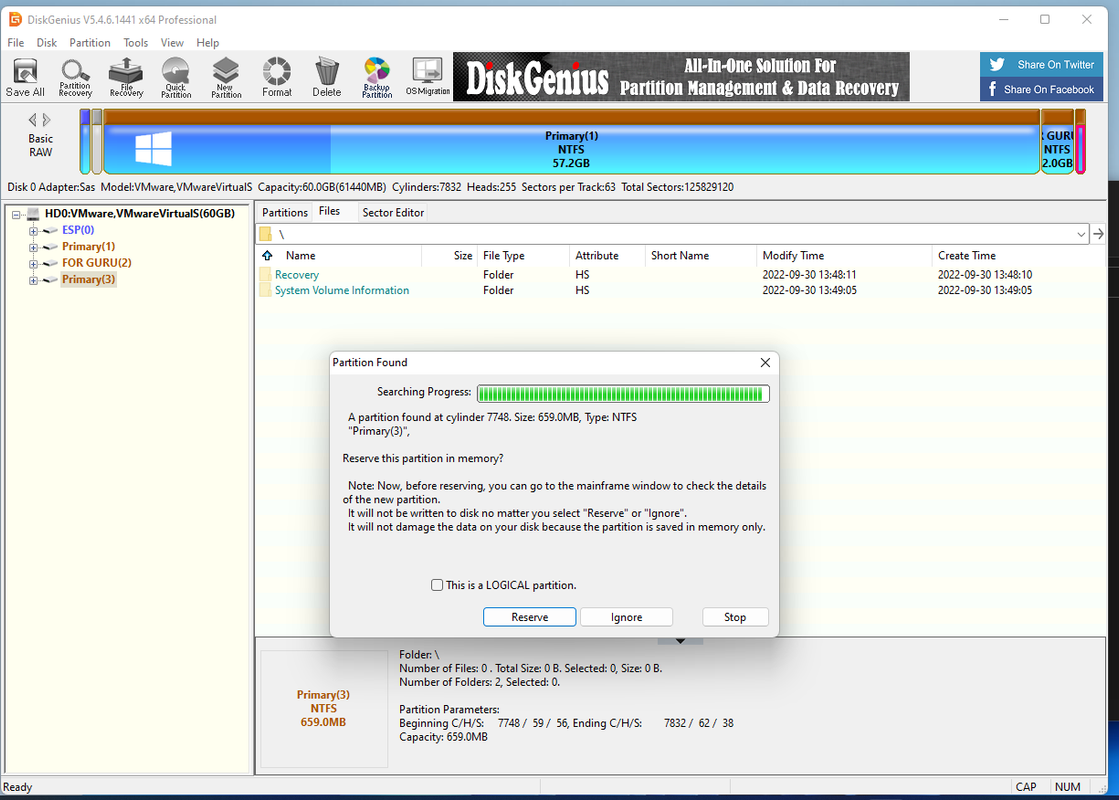The image size is (1119, 800).
Task: Expand the Primary(1) tree node
Action: [33, 247]
